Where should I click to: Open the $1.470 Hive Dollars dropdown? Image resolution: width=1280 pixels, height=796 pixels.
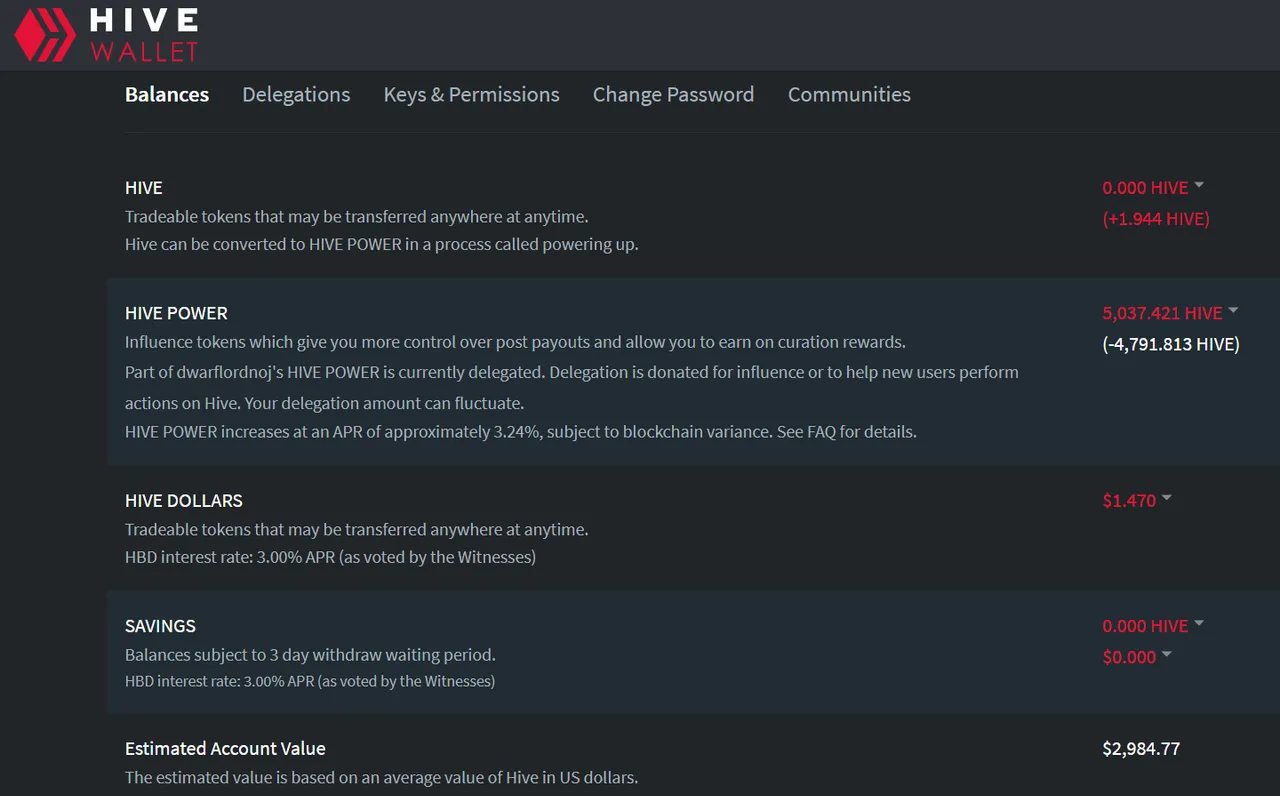(1137, 501)
